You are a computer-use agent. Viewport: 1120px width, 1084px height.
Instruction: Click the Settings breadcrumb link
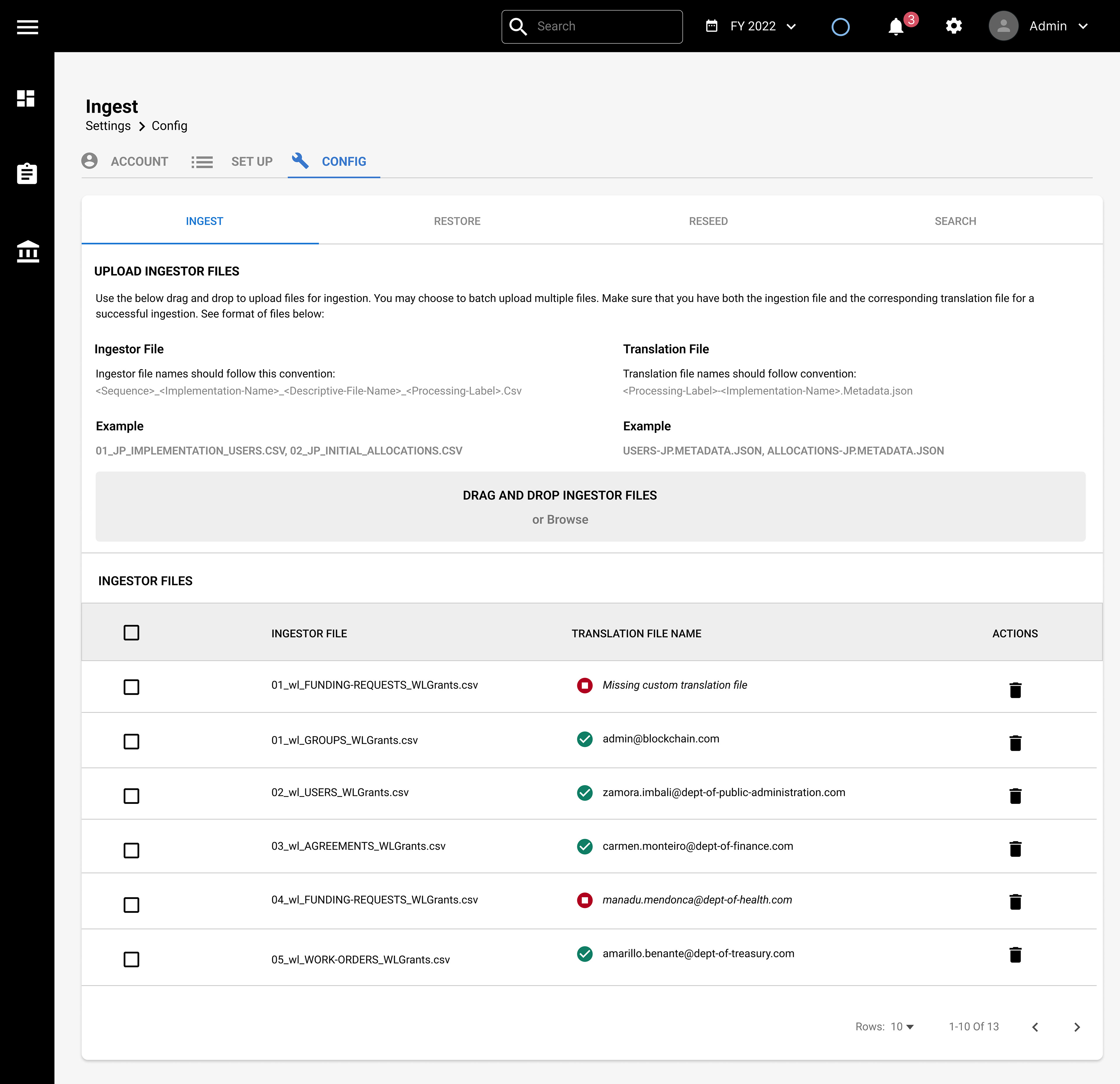[x=108, y=126]
